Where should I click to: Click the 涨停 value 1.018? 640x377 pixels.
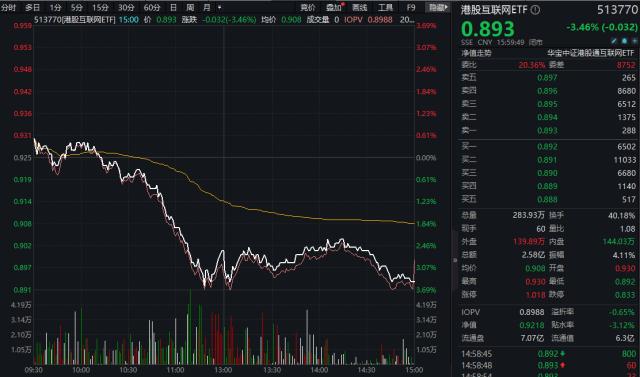pos(536,295)
